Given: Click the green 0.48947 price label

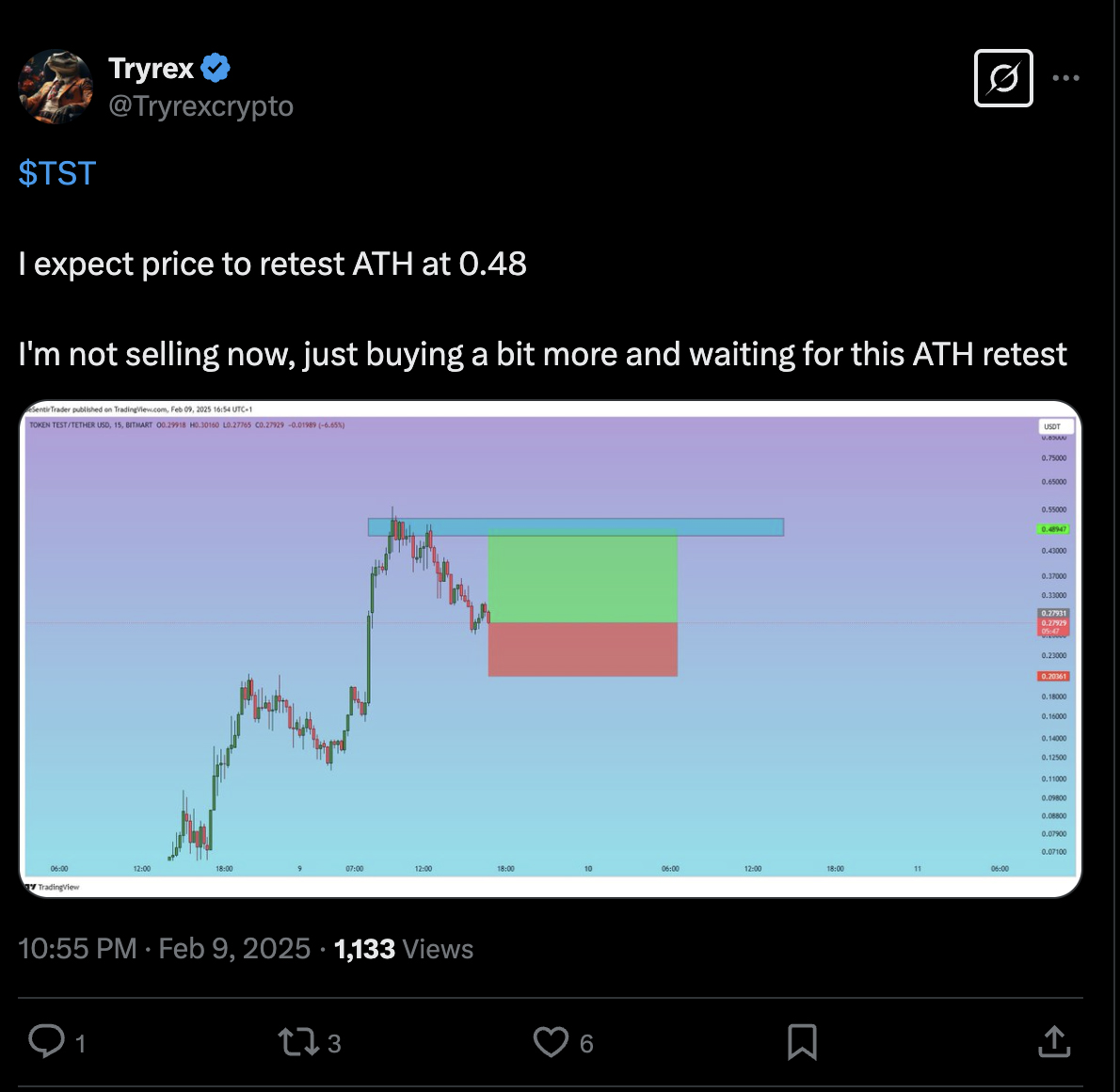Looking at the screenshot, I should click(1054, 529).
